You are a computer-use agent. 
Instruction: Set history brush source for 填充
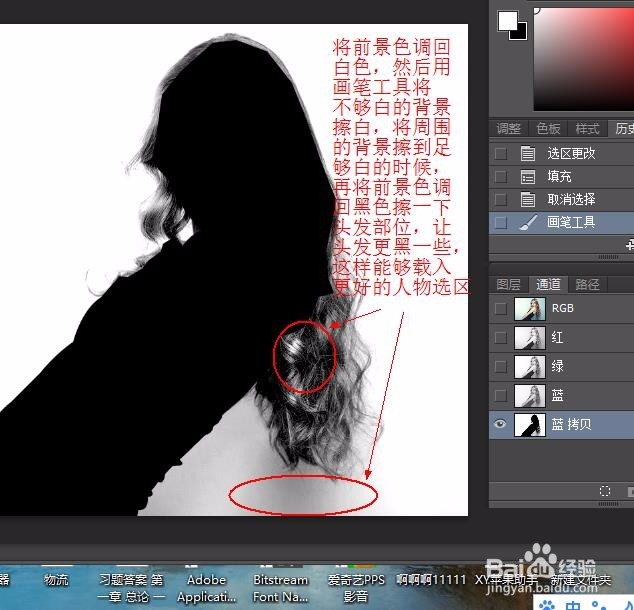point(501,176)
